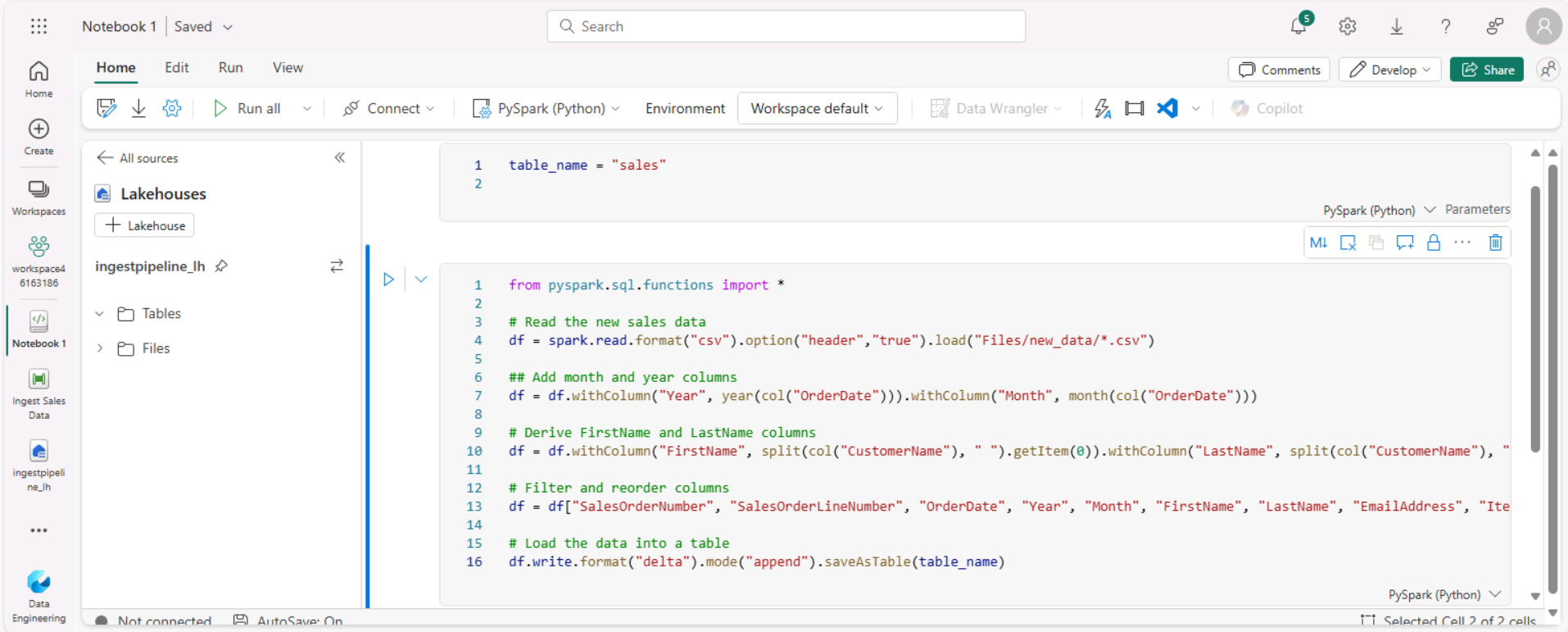Open in VS Code icon
The image size is (1568, 632).
click(x=1167, y=108)
